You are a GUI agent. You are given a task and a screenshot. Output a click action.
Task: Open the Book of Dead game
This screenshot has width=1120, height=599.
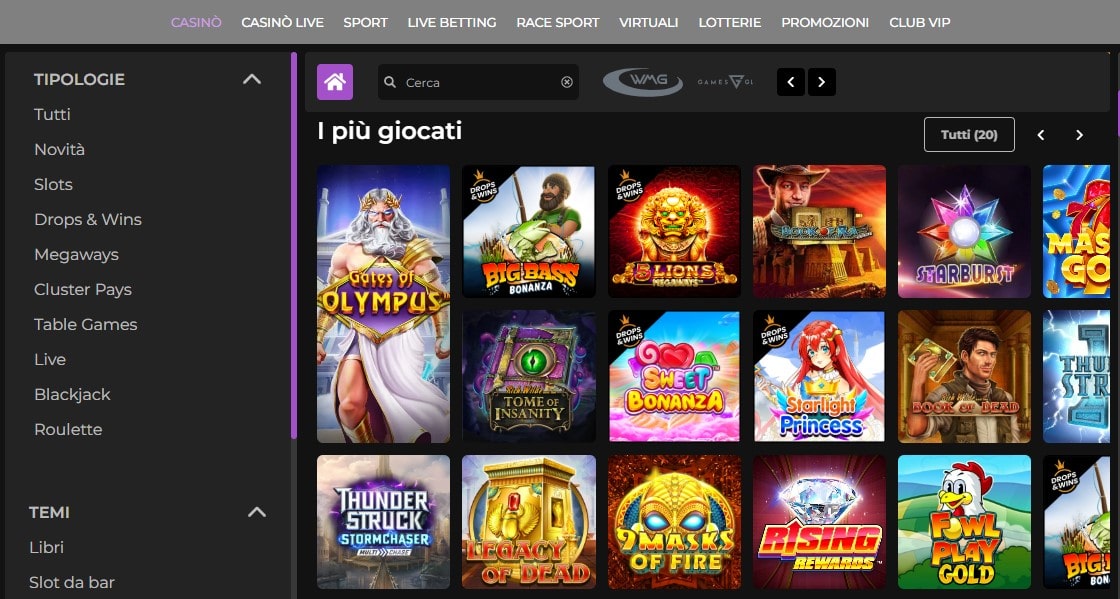point(964,376)
